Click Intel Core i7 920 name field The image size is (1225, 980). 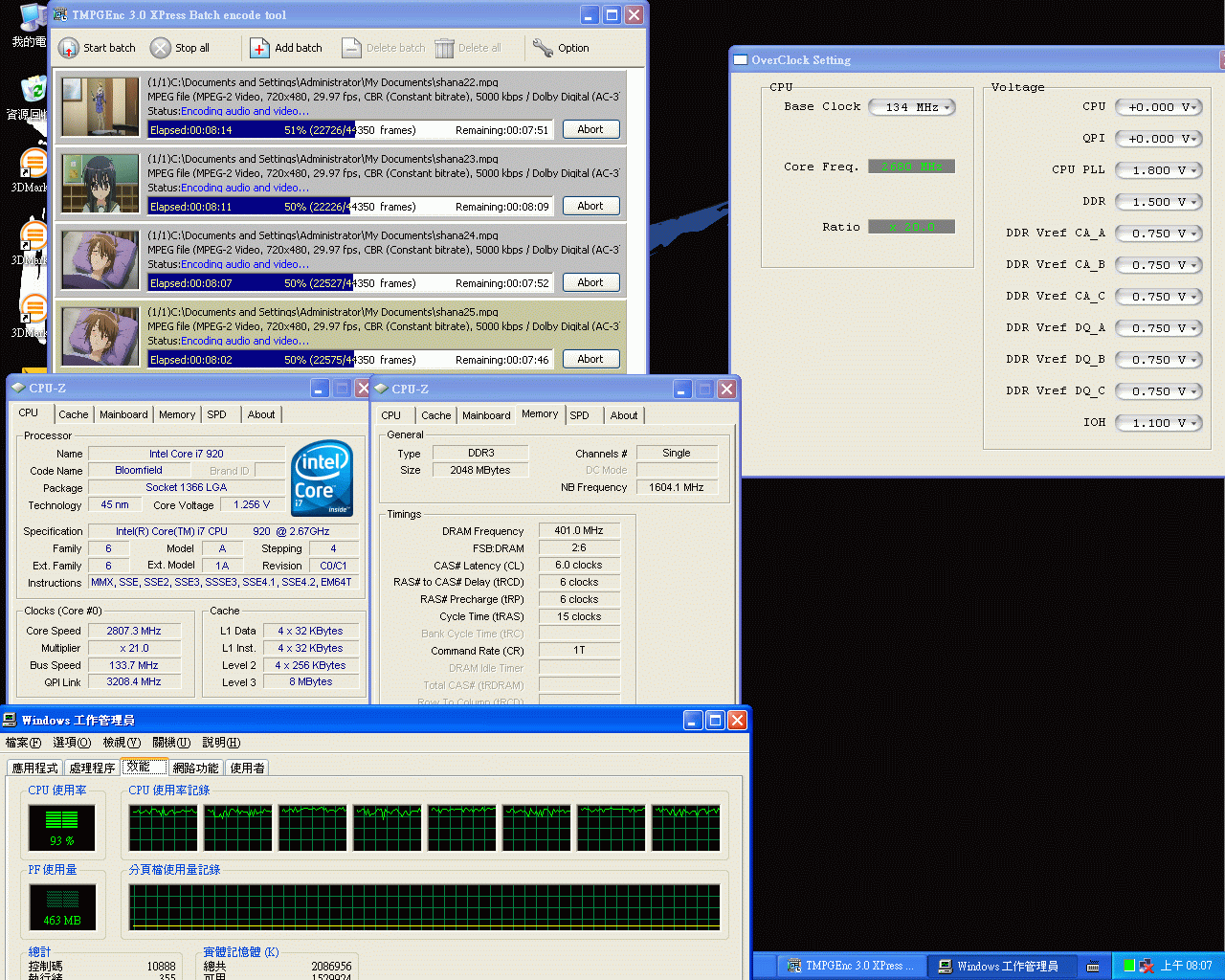tap(187, 454)
